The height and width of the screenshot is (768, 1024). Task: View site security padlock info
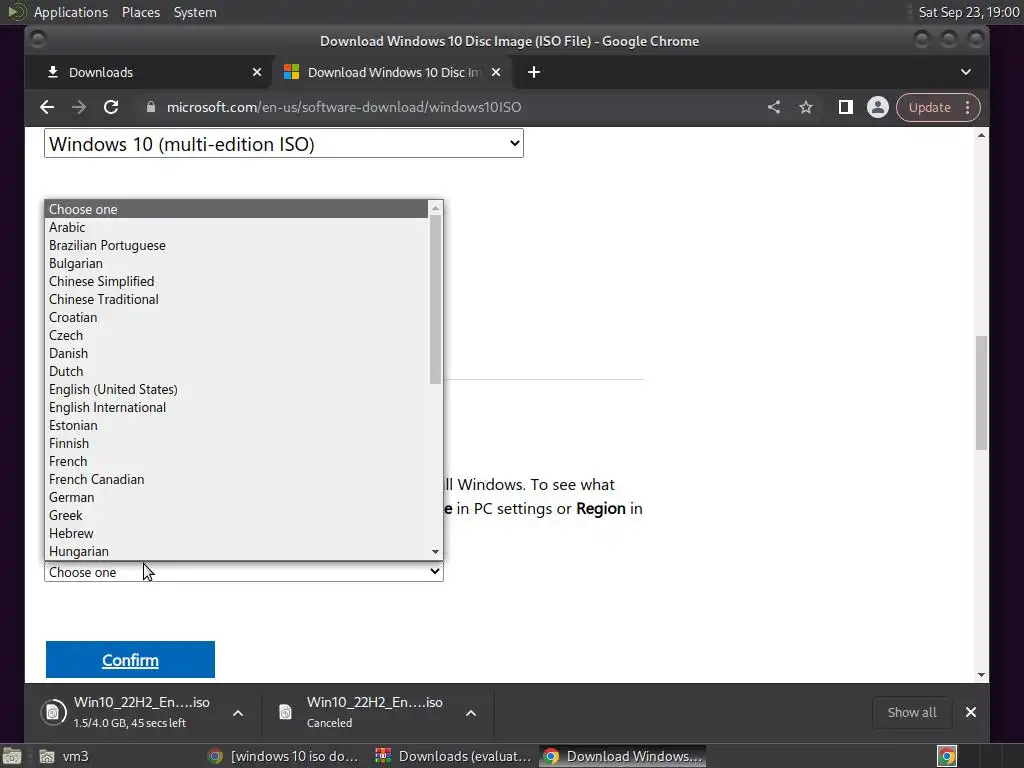tap(151, 107)
